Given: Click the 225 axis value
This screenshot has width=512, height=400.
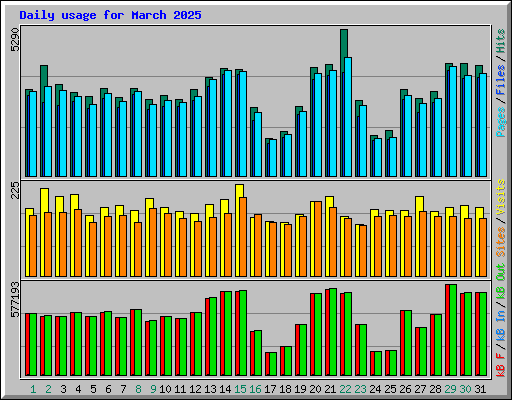Looking at the screenshot, I should point(15,190).
